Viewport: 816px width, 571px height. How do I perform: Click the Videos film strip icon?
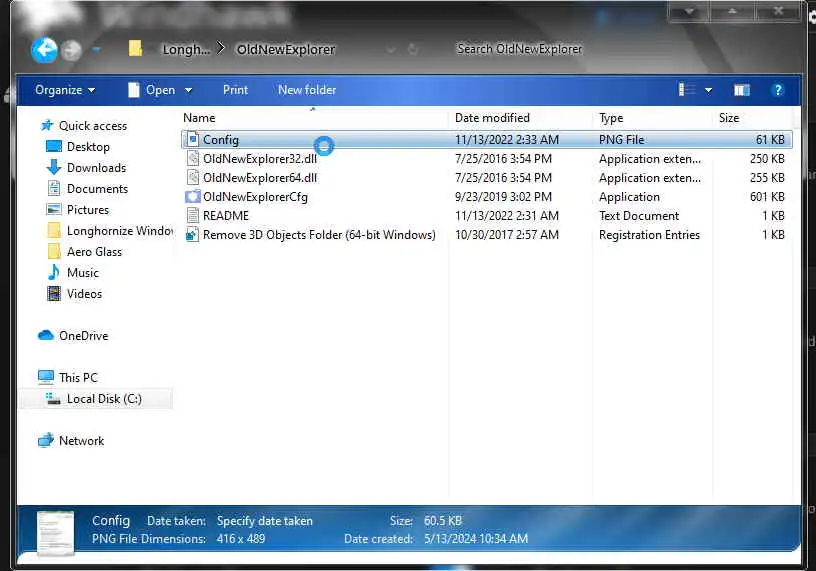pyautogui.click(x=54, y=294)
